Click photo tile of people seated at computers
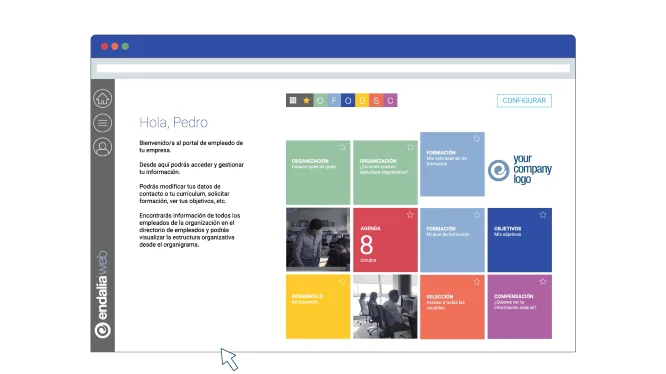 point(385,307)
